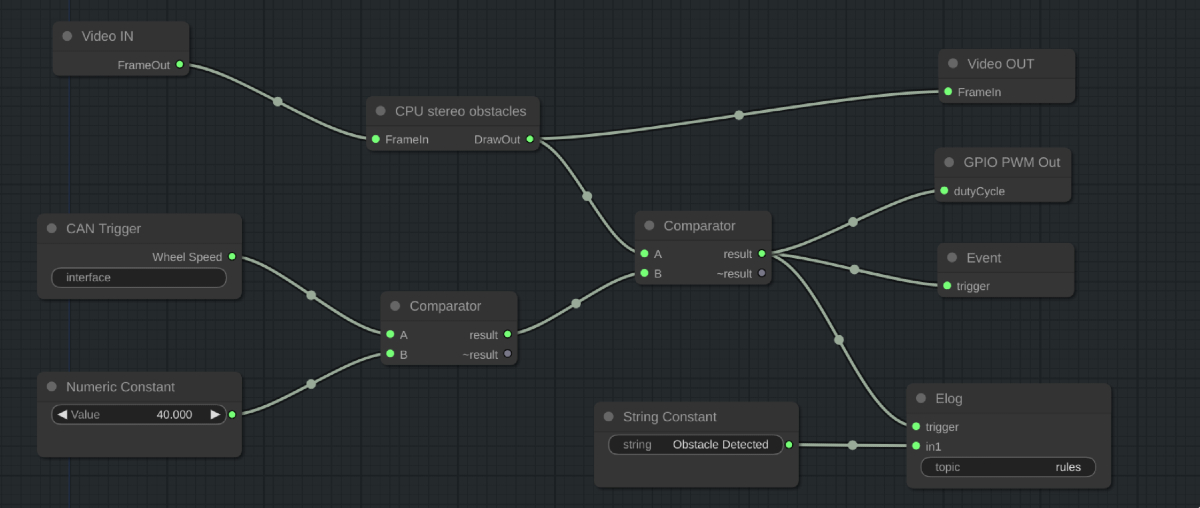Screen dimensions: 1200x508
Task: Click the String Constant output pin
Action: pyautogui.click(x=788, y=445)
